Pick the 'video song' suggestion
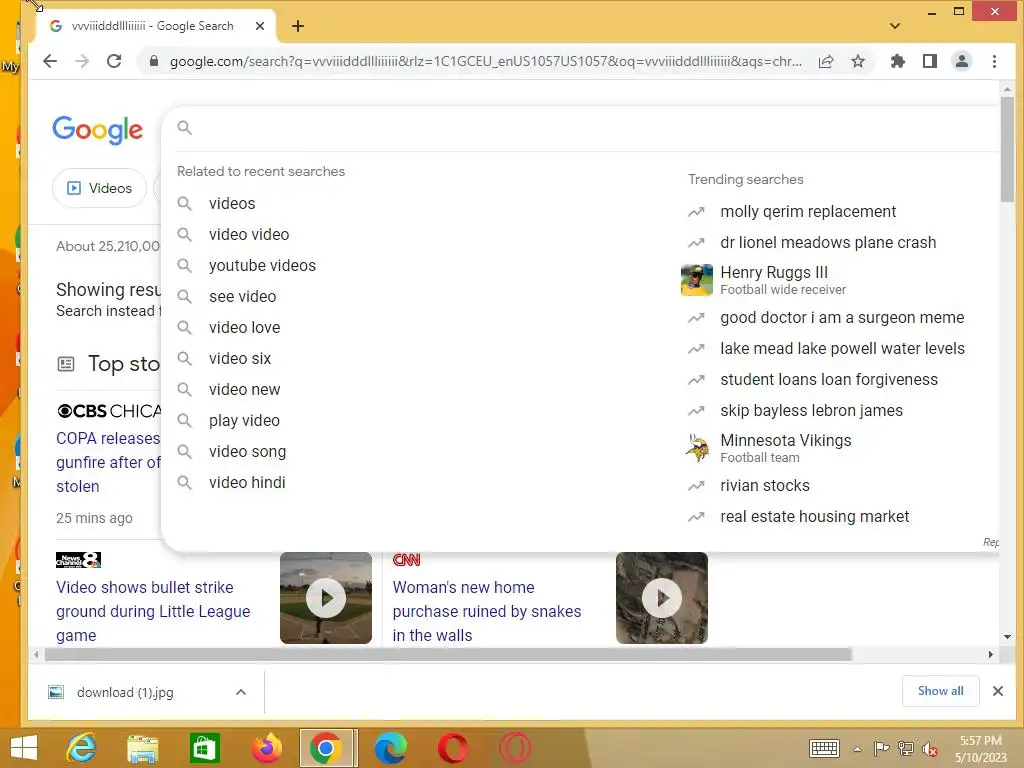This screenshot has height=768, width=1024. click(x=248, y=452)
